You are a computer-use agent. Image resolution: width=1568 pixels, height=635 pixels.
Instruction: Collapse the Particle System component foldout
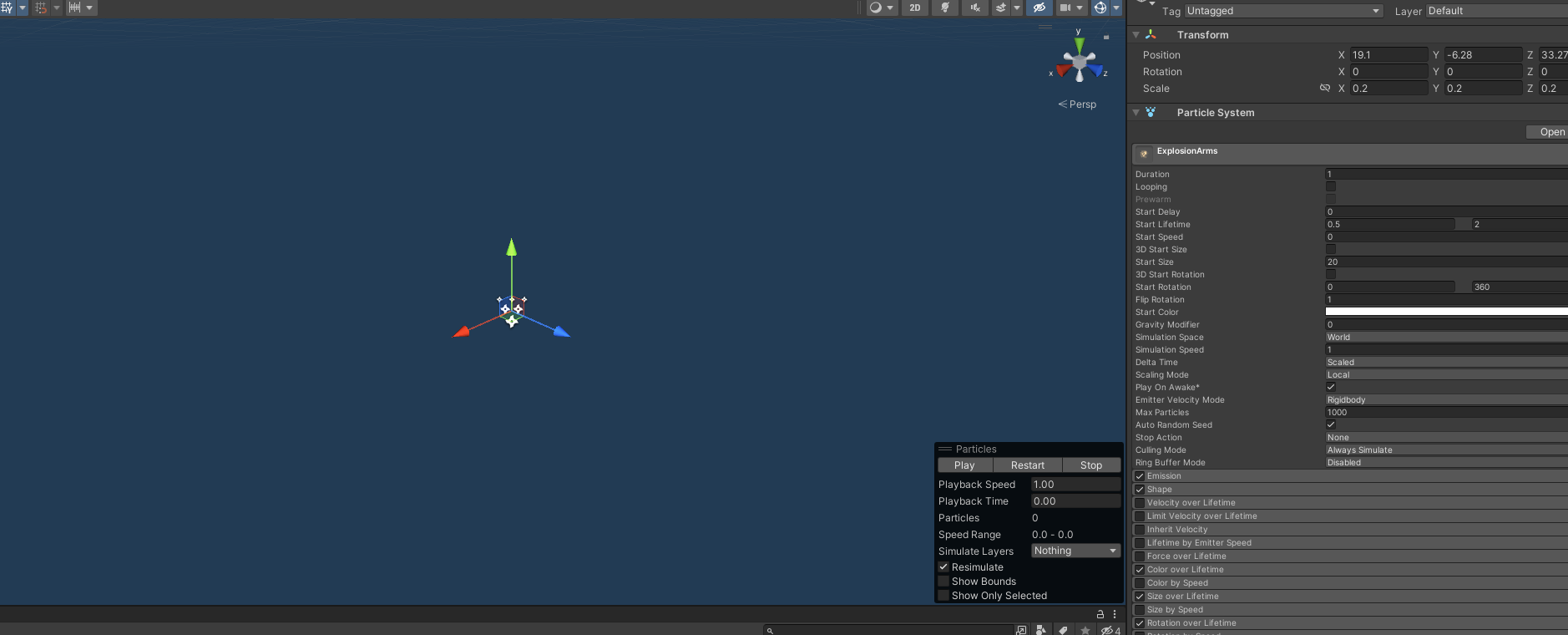tap(1136, 112)
